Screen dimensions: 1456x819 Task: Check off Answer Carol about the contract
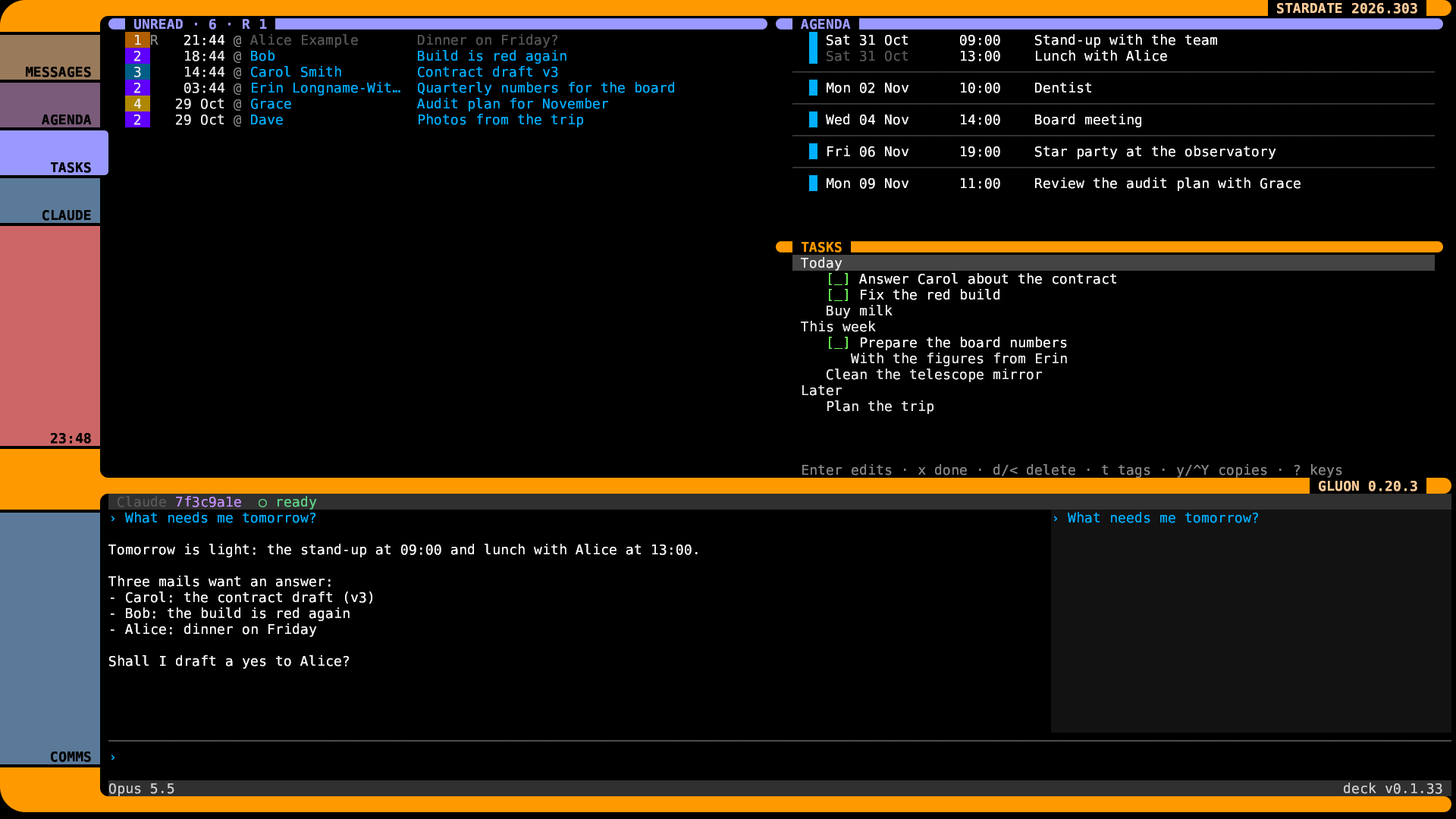pyautogui.click(x=838, y=279)
